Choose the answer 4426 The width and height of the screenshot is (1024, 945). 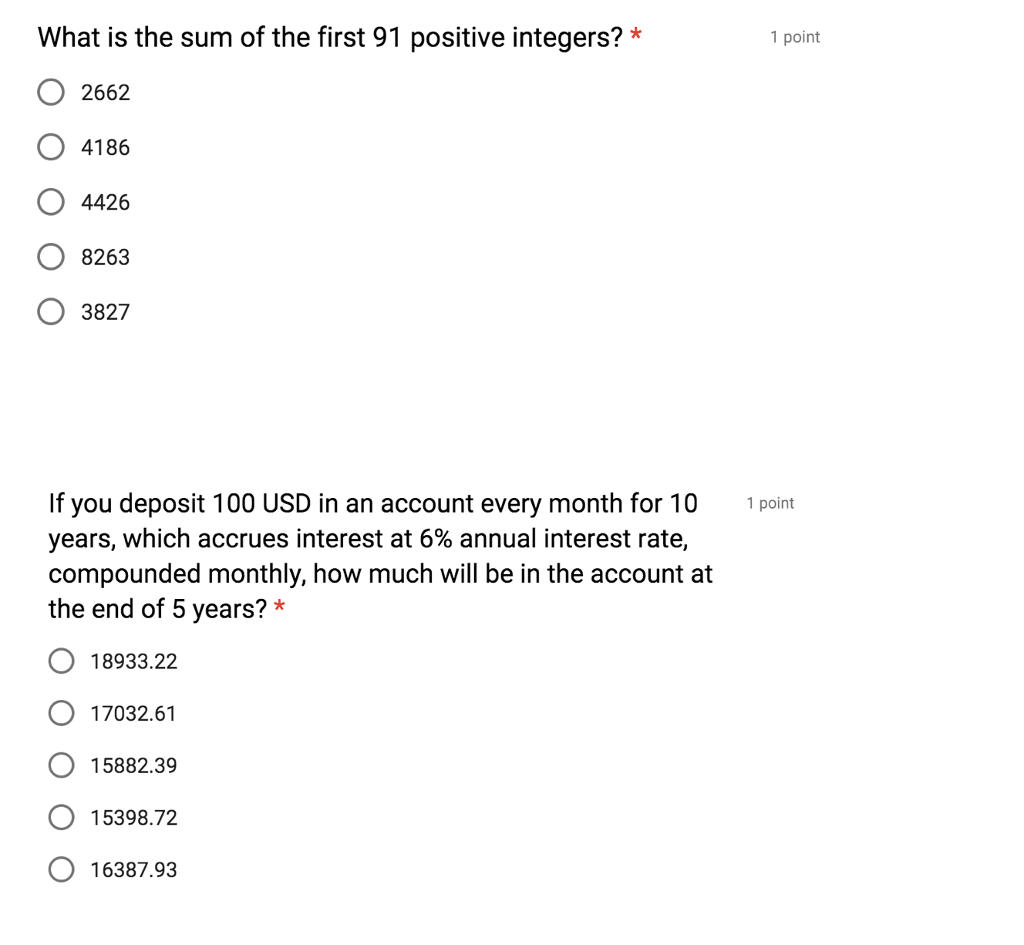click(51, 202)
